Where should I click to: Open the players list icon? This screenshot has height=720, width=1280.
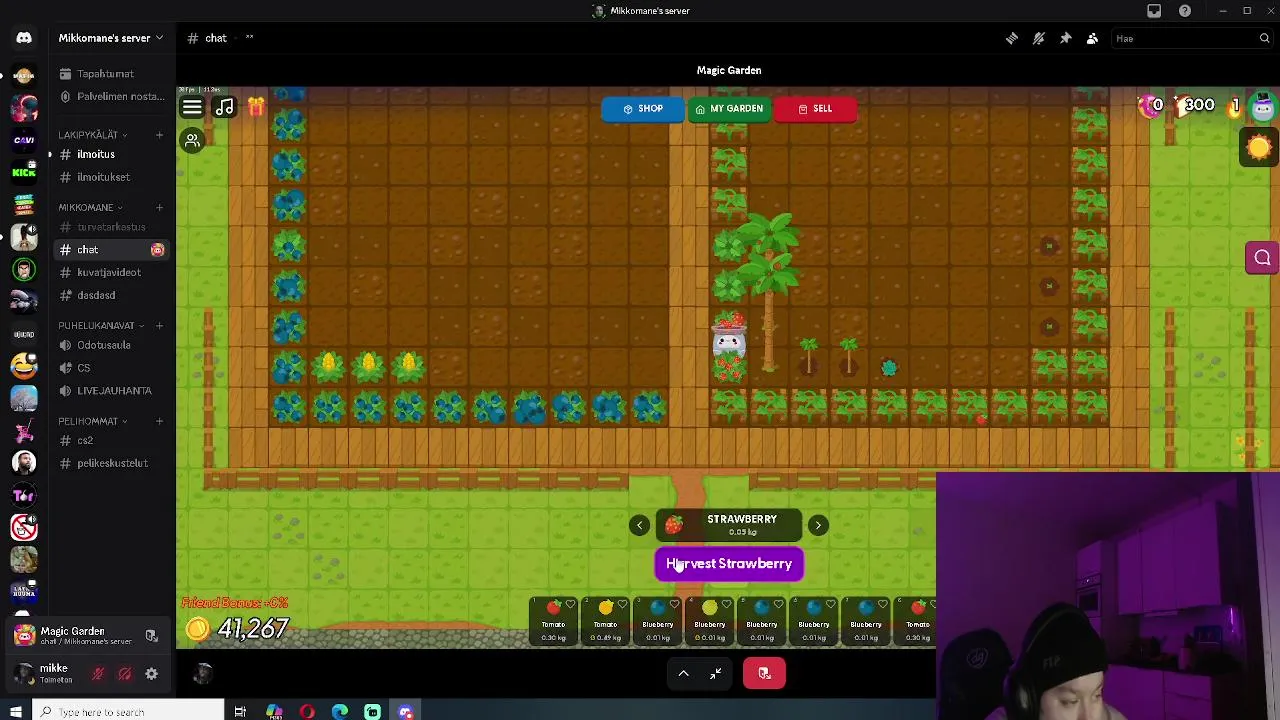pyautogui.click(x=192, y=141)
